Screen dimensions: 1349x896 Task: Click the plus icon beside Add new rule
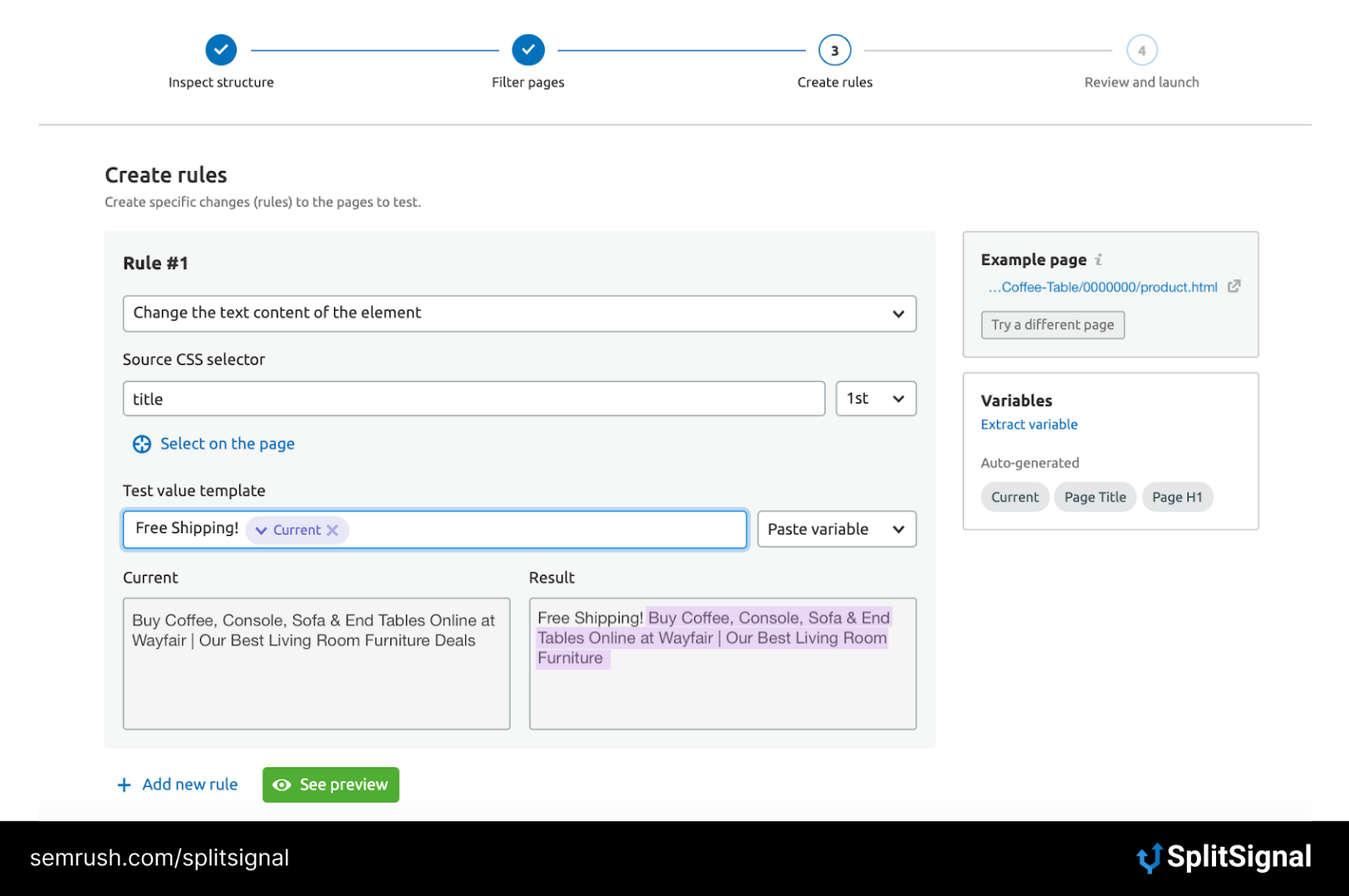(124, 785)
